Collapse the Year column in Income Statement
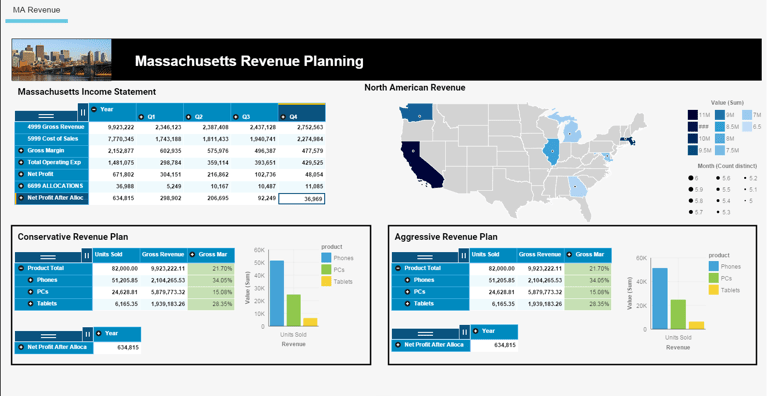The height and width of the screenshot is (396, 770). [x=94, y=109]
